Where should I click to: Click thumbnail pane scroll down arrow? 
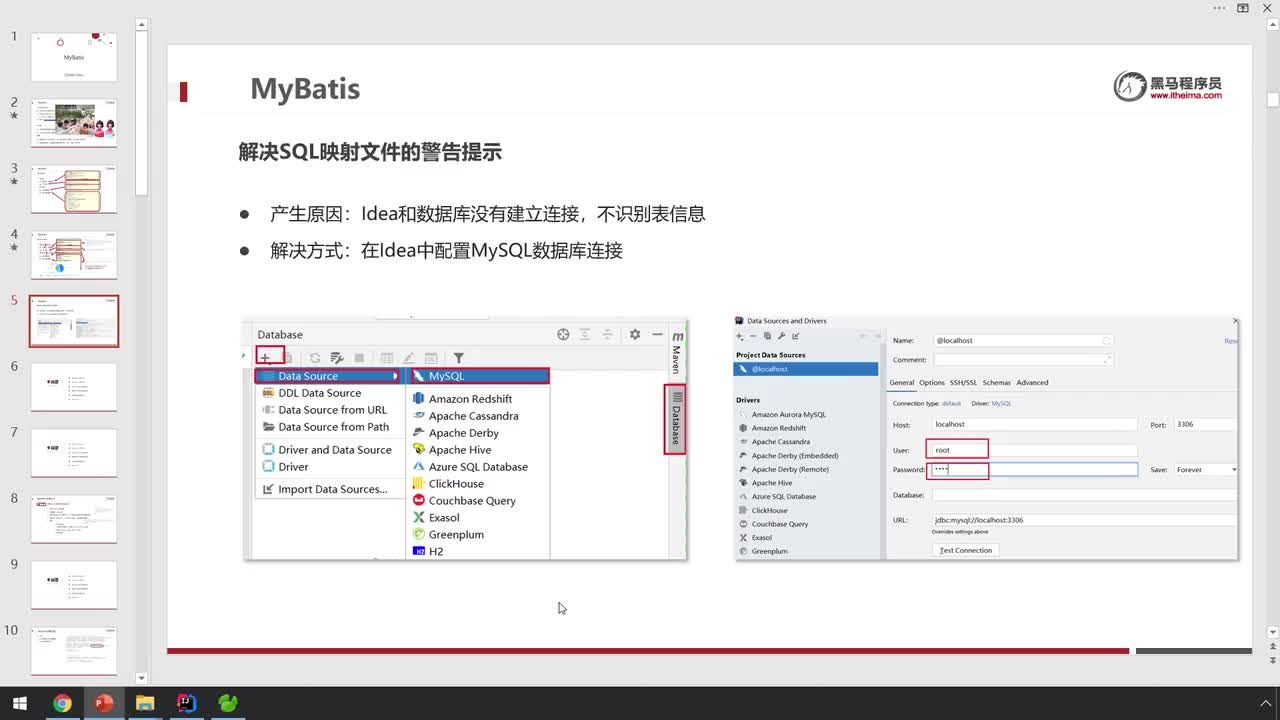tap(141, 678)
